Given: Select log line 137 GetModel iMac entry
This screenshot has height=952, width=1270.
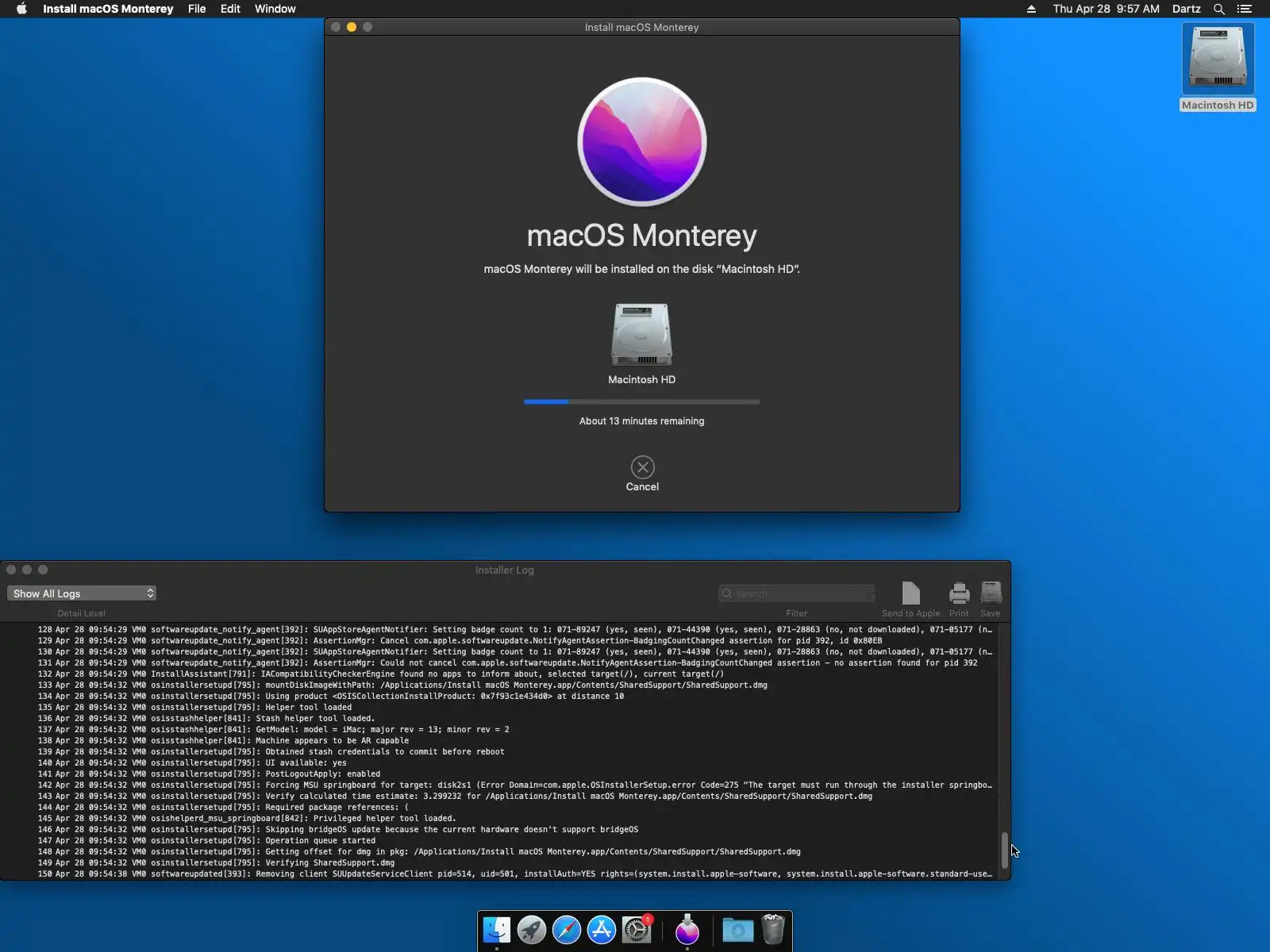Looking at the screenshot, I should click(x=500, y=730).
